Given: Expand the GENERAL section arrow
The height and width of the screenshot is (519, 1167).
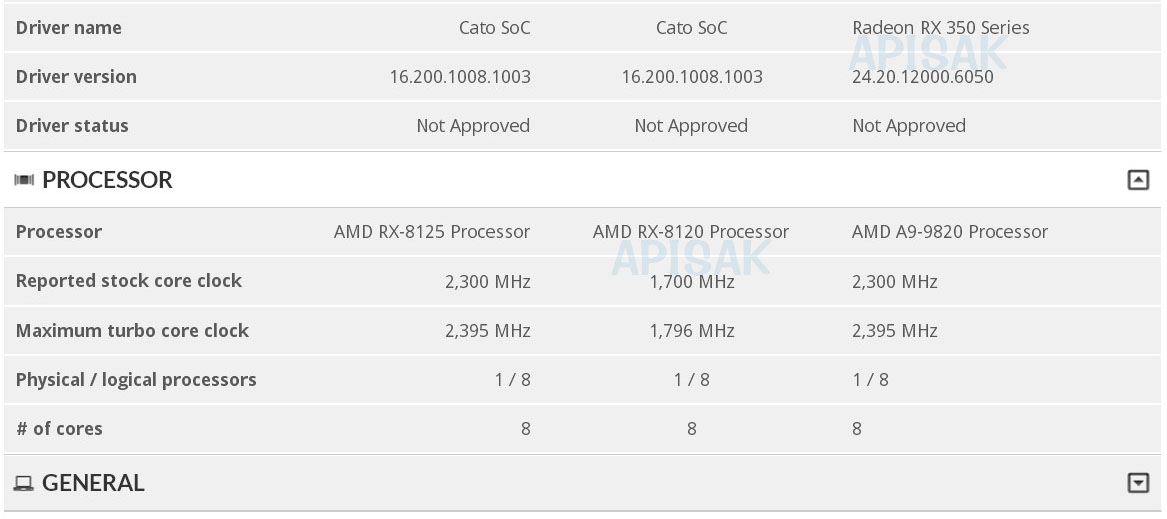Looking at the screenshot, I should point(1138,483).
